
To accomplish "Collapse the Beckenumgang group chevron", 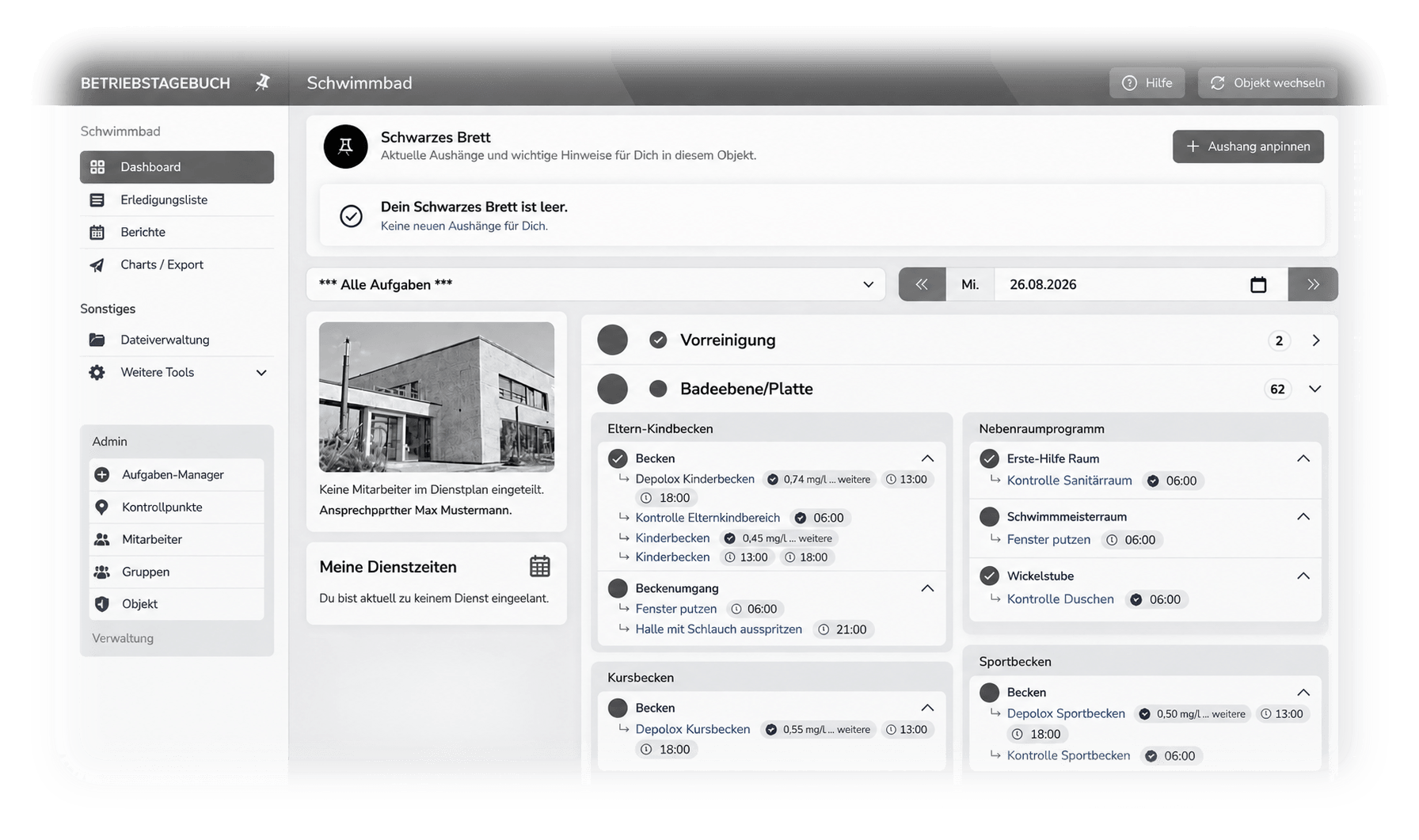I will pyautogui.click(x=927, y=588).
